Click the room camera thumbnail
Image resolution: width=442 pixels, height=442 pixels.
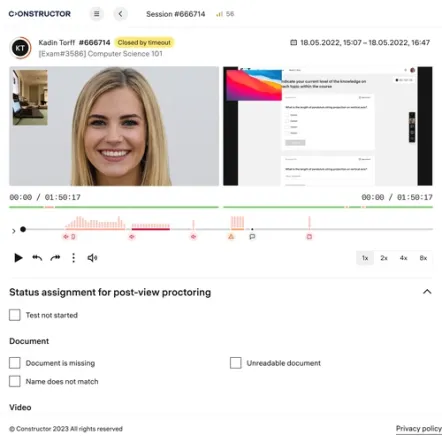point(30,97)
